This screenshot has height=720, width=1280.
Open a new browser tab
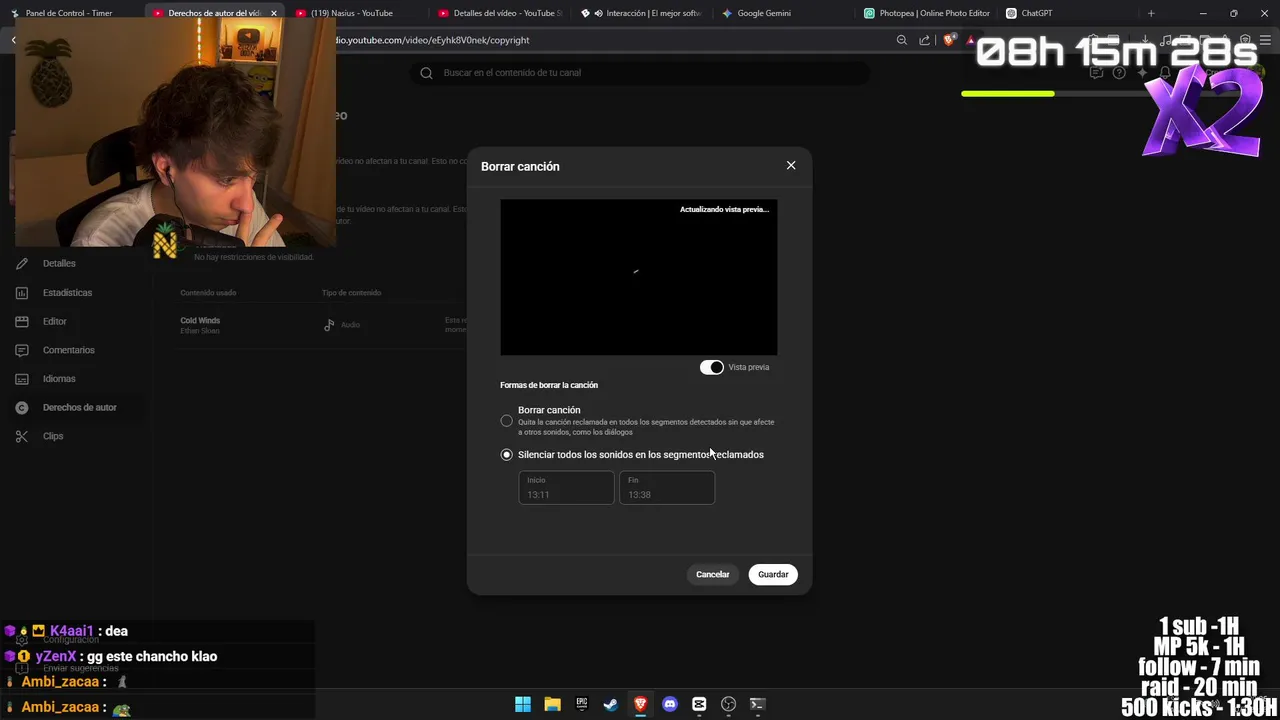pyautogui.click(x=1151, y=13)
